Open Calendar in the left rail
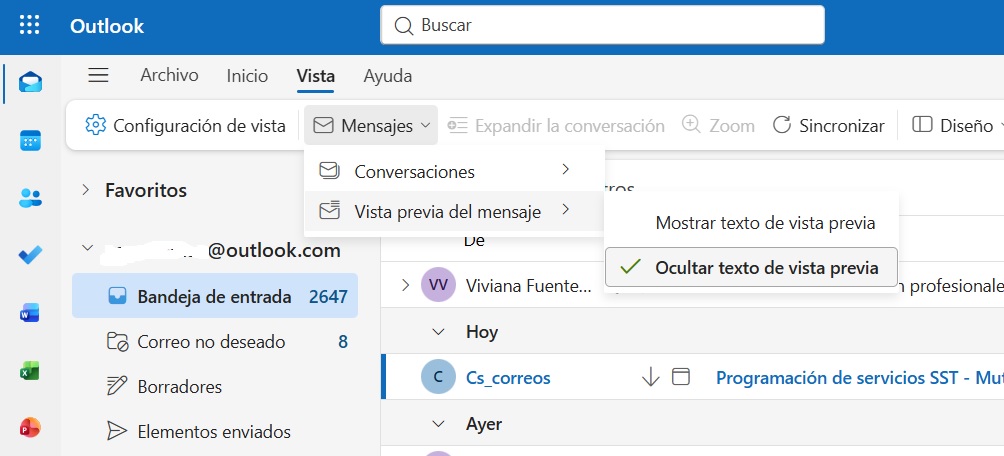The image size is (1004, 456). tap(30, 140)
